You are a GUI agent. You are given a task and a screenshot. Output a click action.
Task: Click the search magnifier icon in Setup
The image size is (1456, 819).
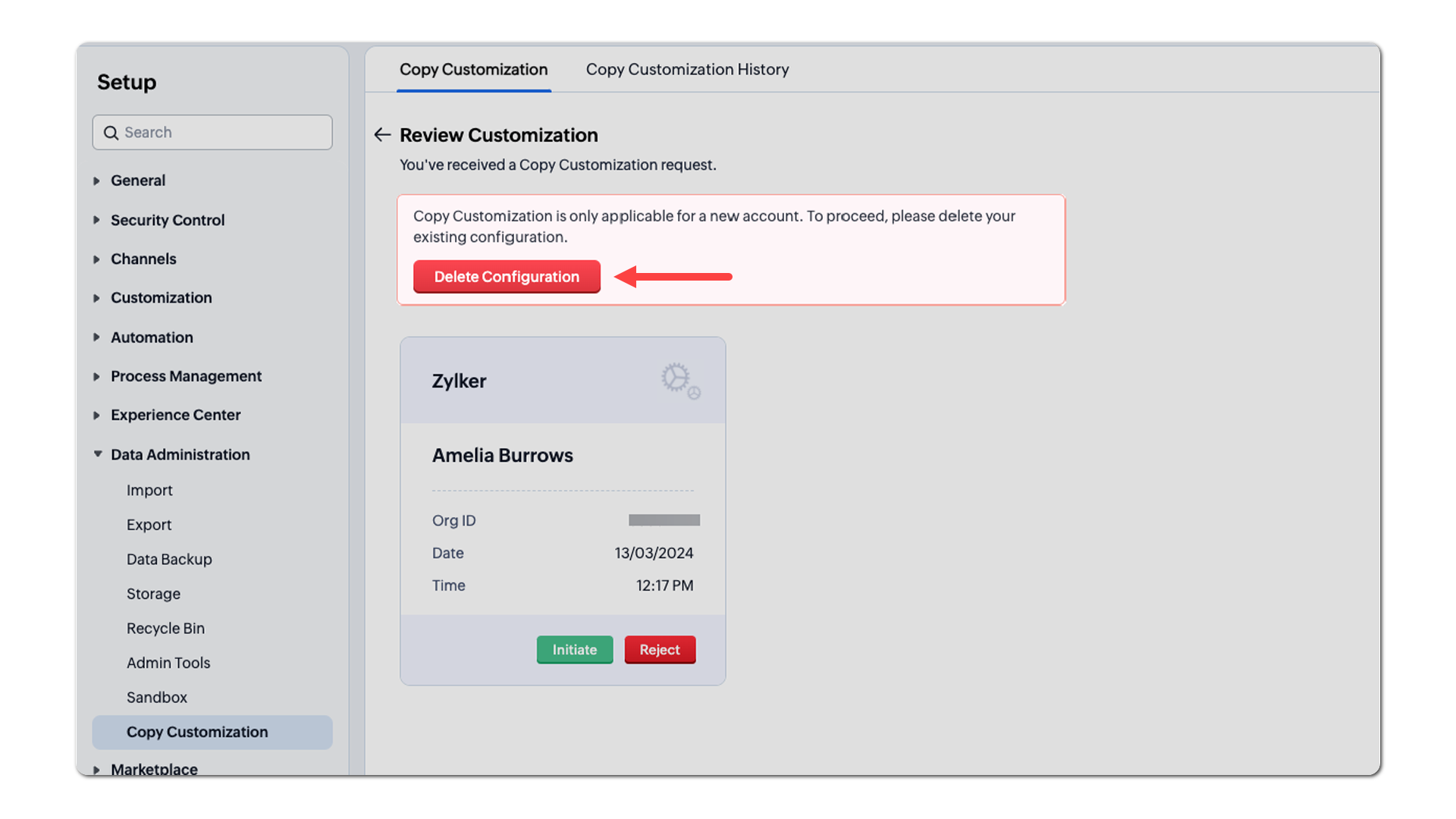111,133
